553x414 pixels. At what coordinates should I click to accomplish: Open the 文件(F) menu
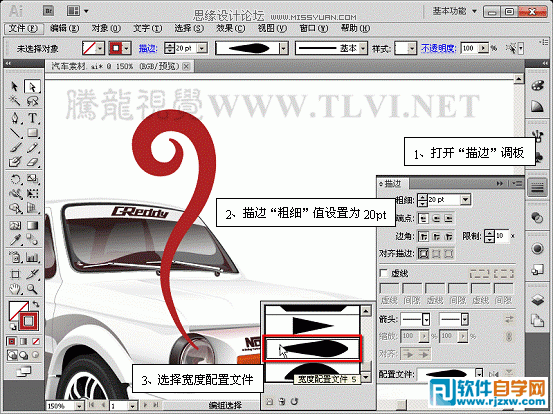coord(24,29)
